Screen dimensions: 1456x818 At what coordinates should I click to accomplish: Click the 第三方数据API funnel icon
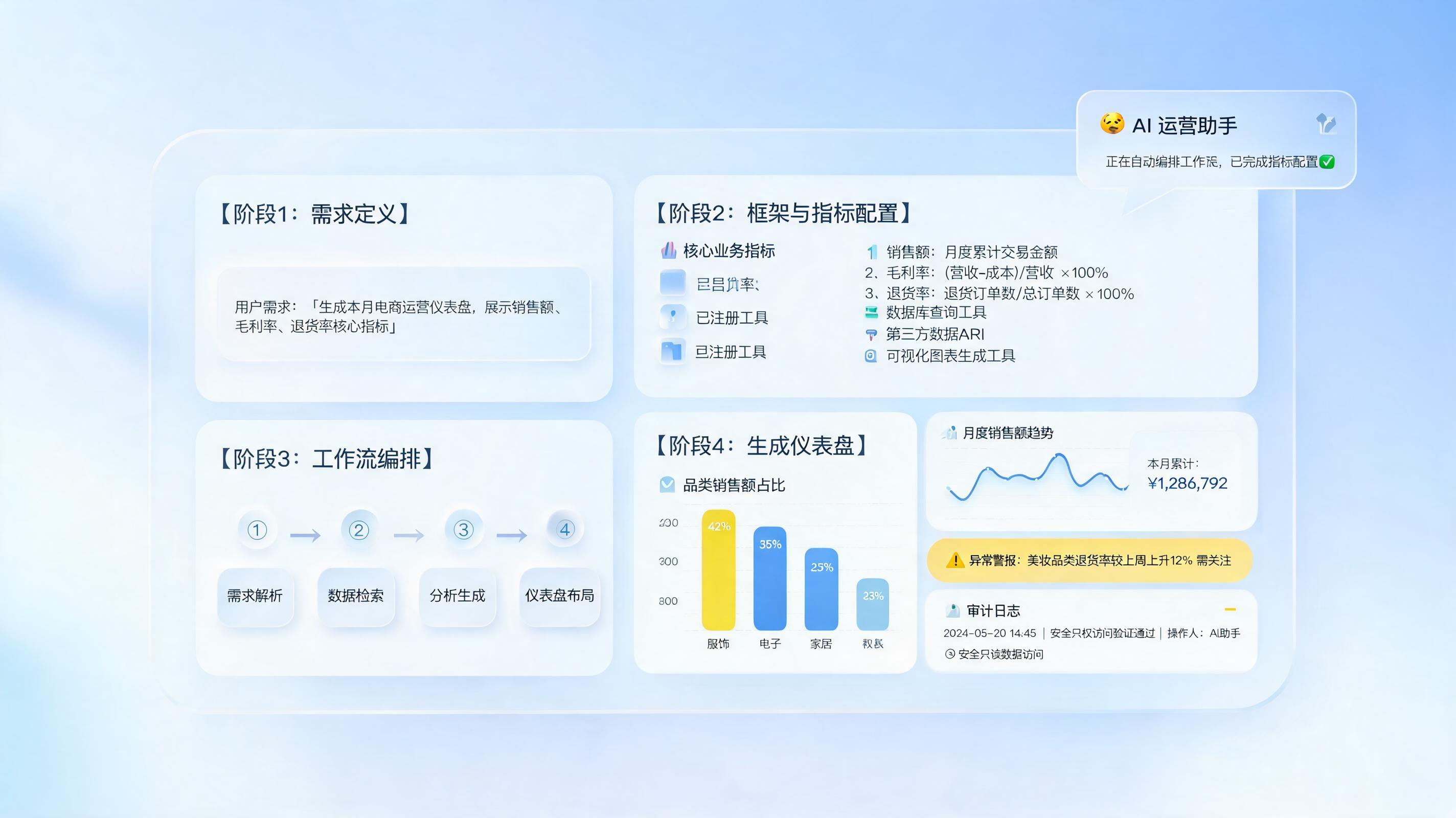(x=871, y=334)
